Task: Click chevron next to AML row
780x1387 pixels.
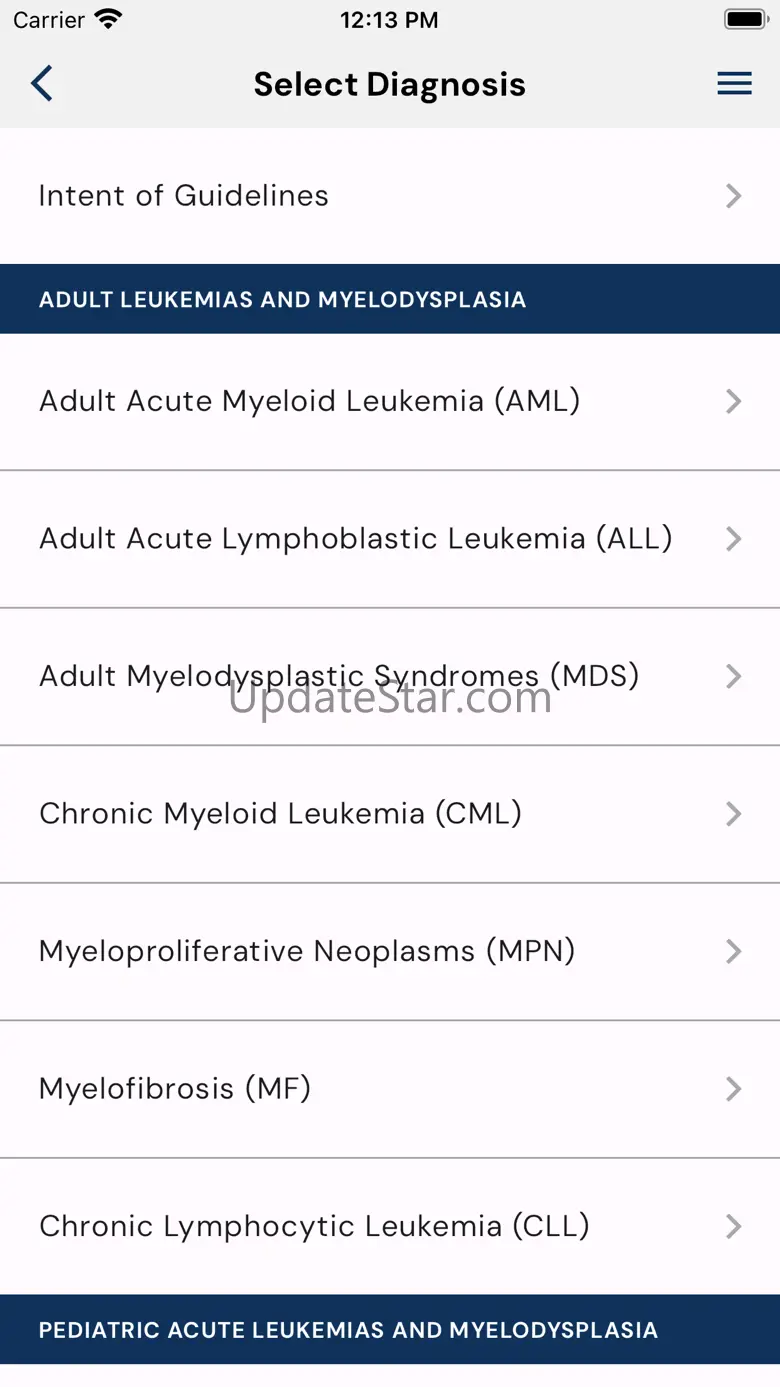Action: (x=733, y=402)
